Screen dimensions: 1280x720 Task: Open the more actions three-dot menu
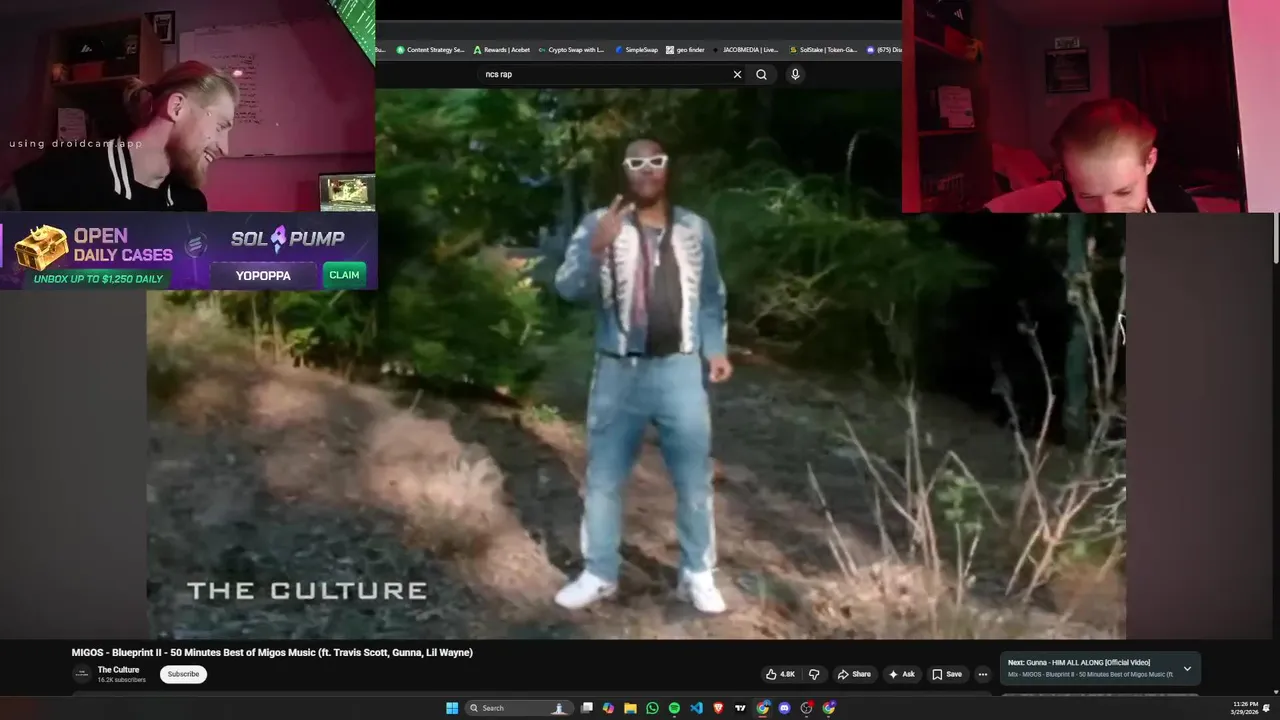[x=982, y=674]
